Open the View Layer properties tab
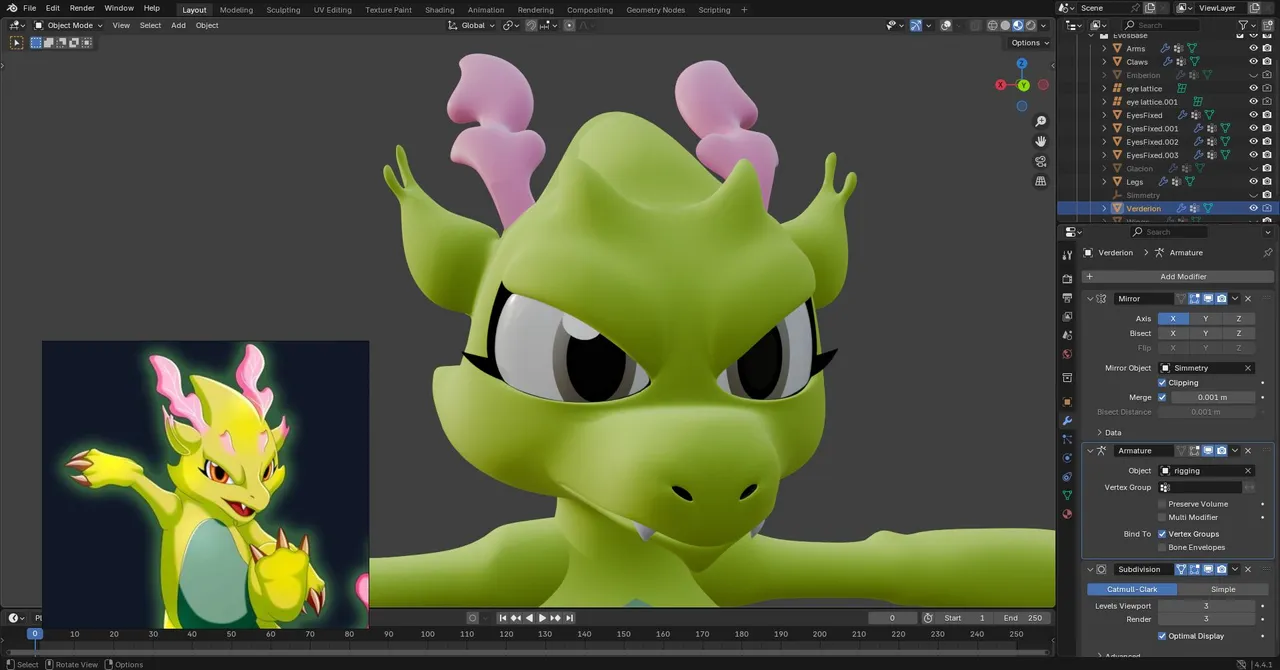 click(1067, 316)
